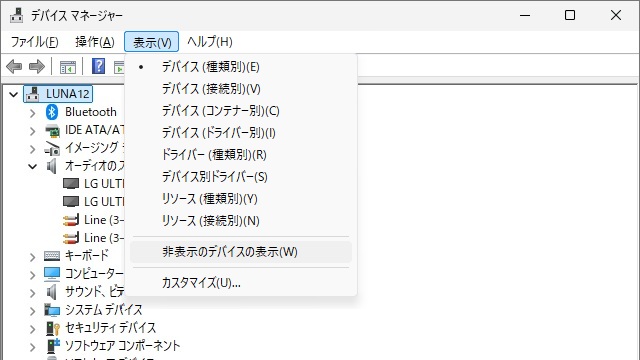Toggle 非表示のデバイスの表示(W)
640x360 pixels.
241,252
